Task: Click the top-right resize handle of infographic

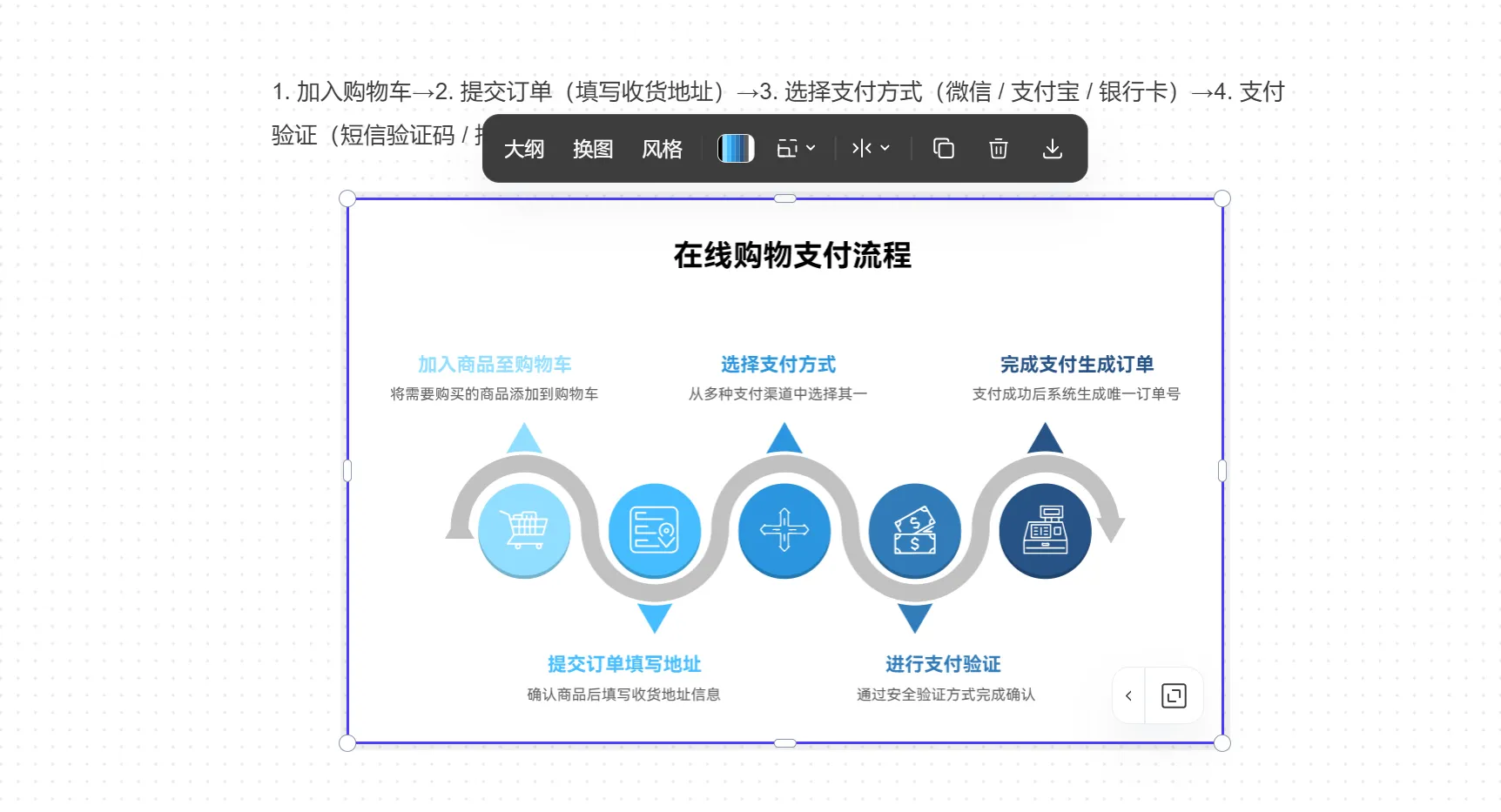Action: point(1222,198)
